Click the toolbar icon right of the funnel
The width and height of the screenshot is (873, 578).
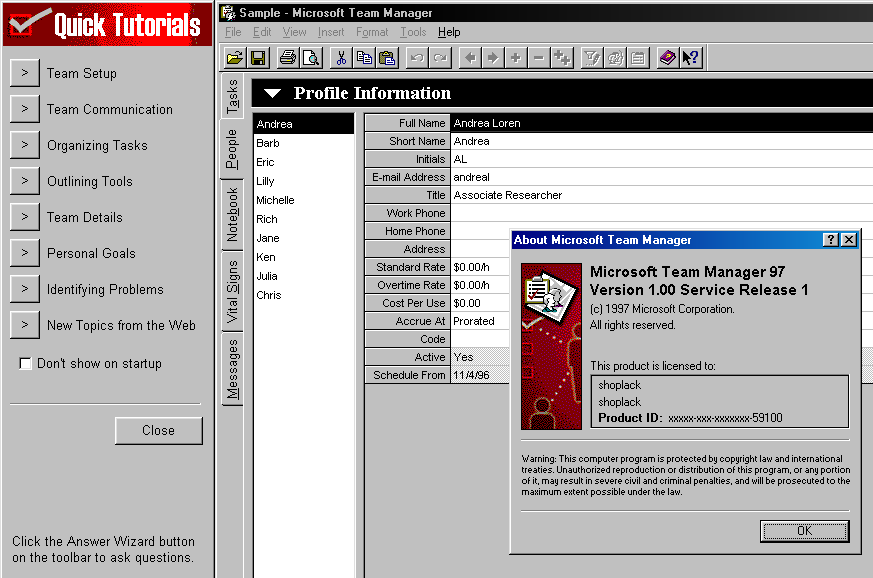point(615,58)
